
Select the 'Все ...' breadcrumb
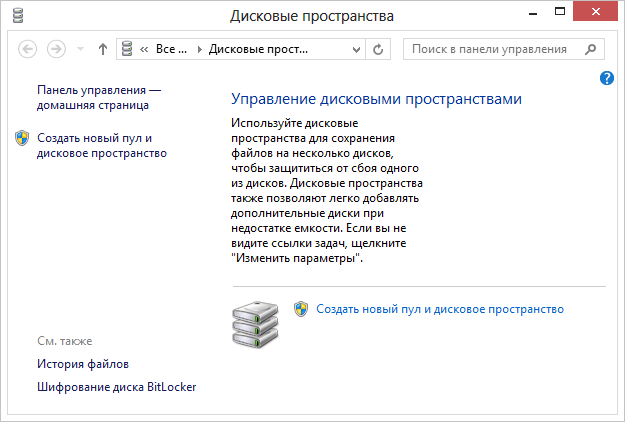coord(171,49)
